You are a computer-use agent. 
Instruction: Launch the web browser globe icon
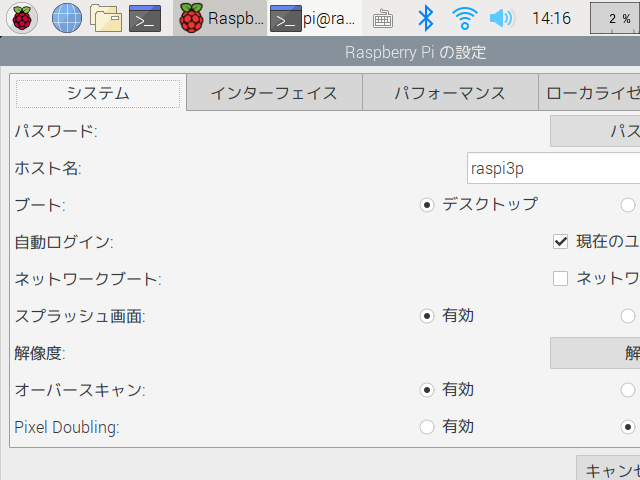click(x=66, y=18)
